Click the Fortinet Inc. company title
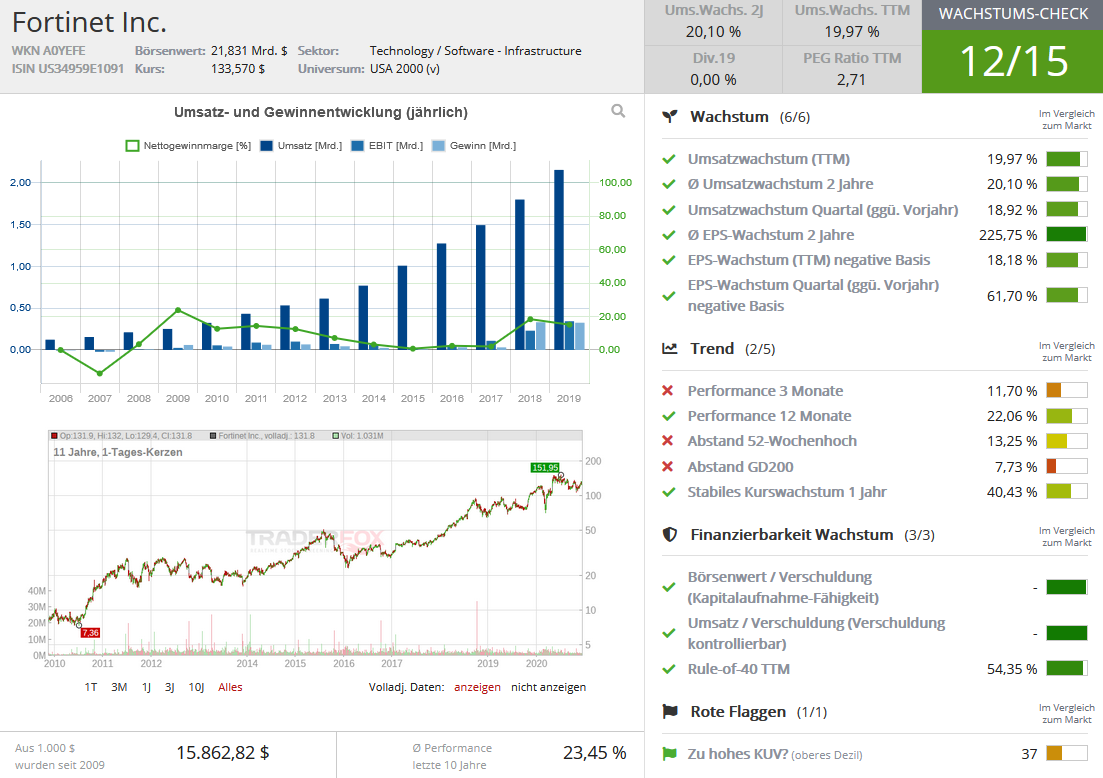This screenshot has height=778, width=1103. 89,23
